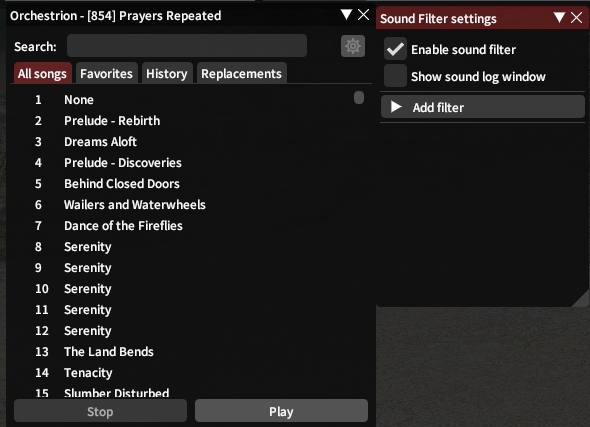The height and width of the screenshot is (427, 590).
Task: Enable Show sound log window checkbox
Action: [x=395, y=76]
